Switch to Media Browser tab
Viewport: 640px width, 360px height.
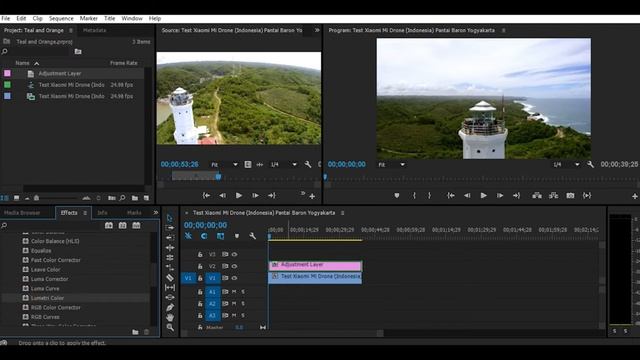pos(22,213)
